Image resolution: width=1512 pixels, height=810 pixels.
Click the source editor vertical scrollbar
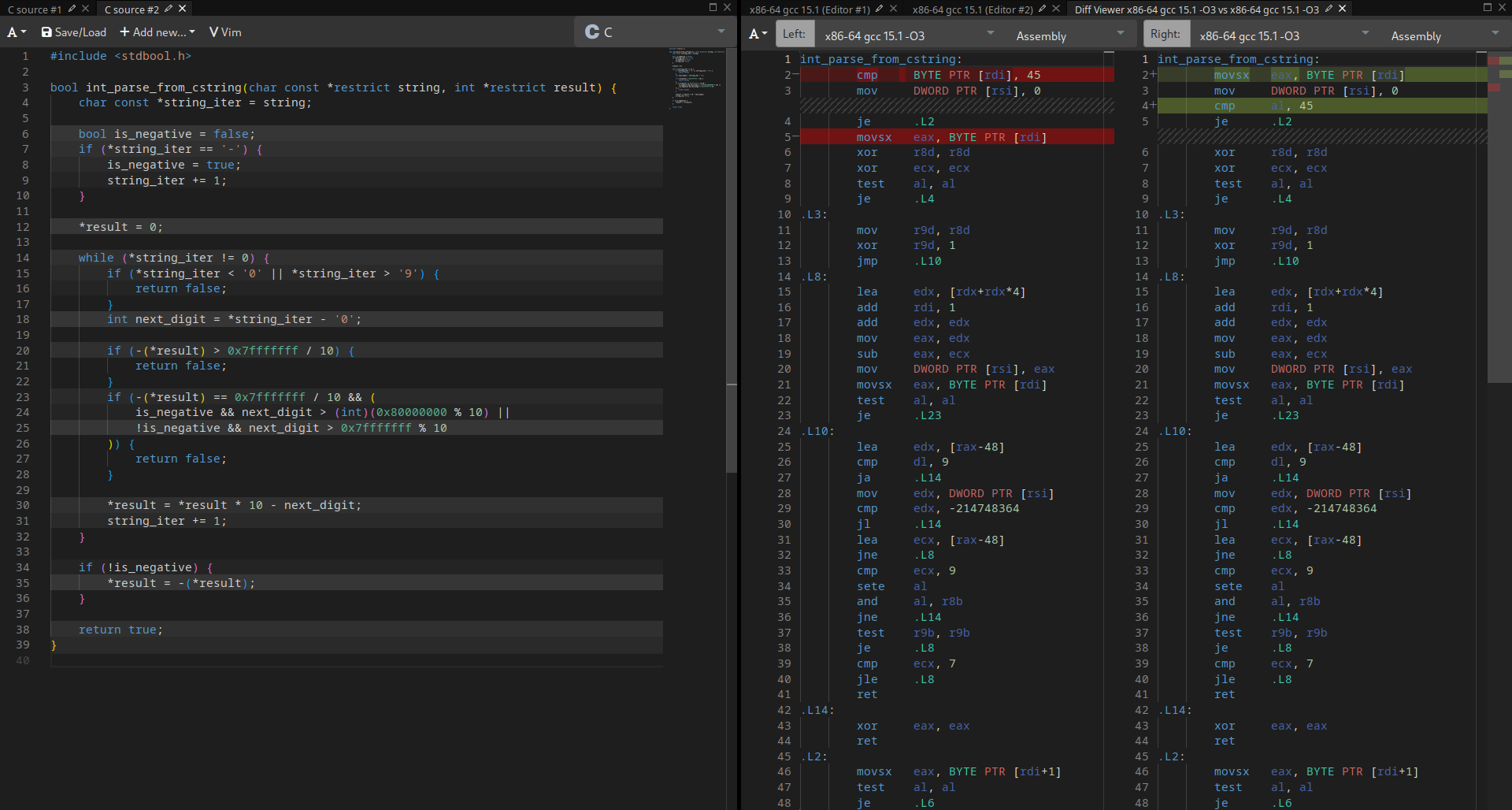(732, 260)
